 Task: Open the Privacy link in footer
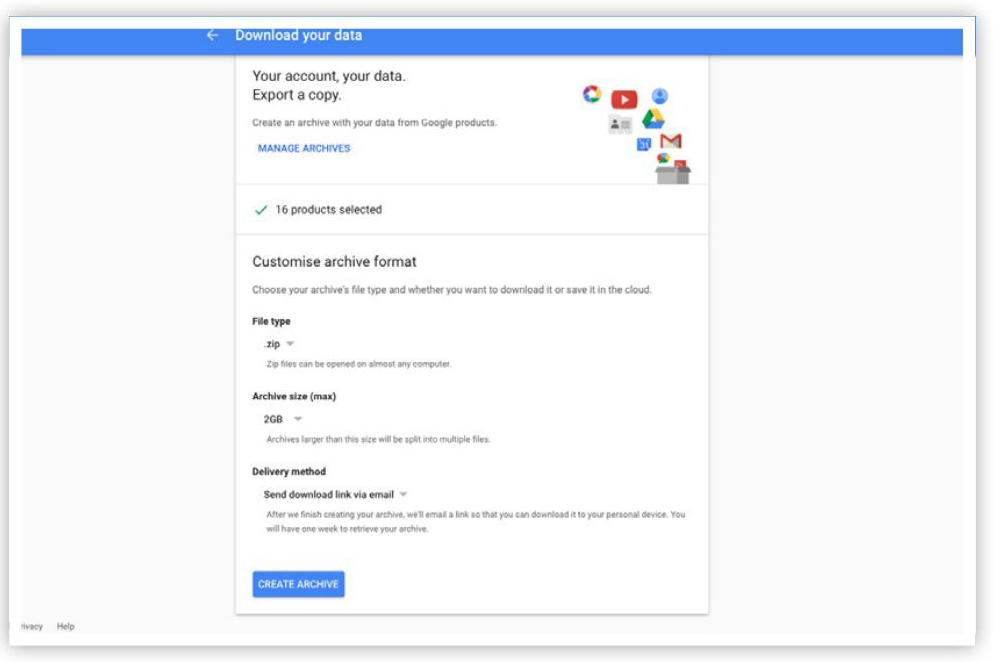31,627
